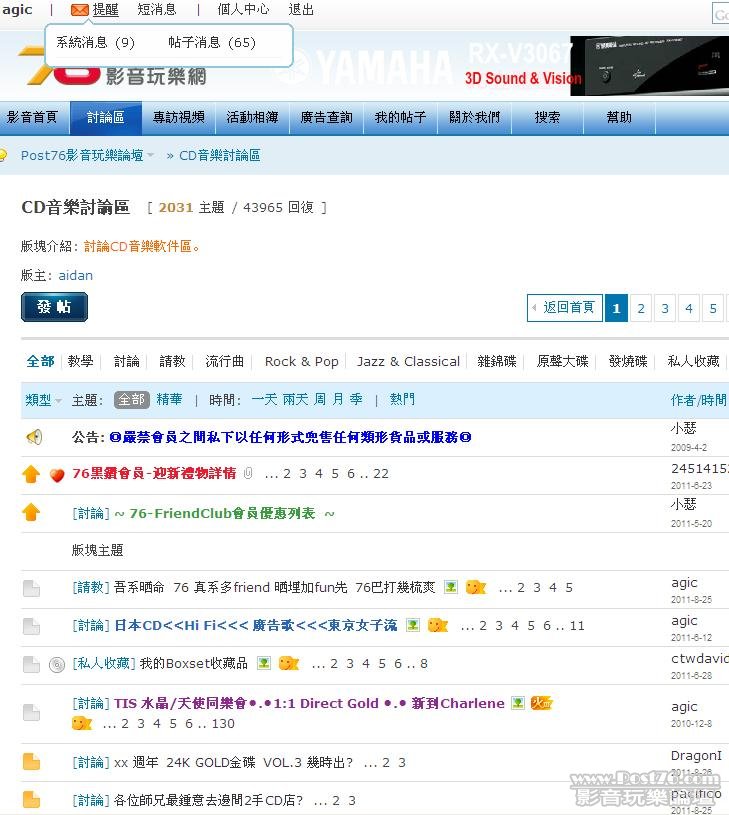Open 系統消息 (9) notifications

pyautogui.click(x=96, y=43)
